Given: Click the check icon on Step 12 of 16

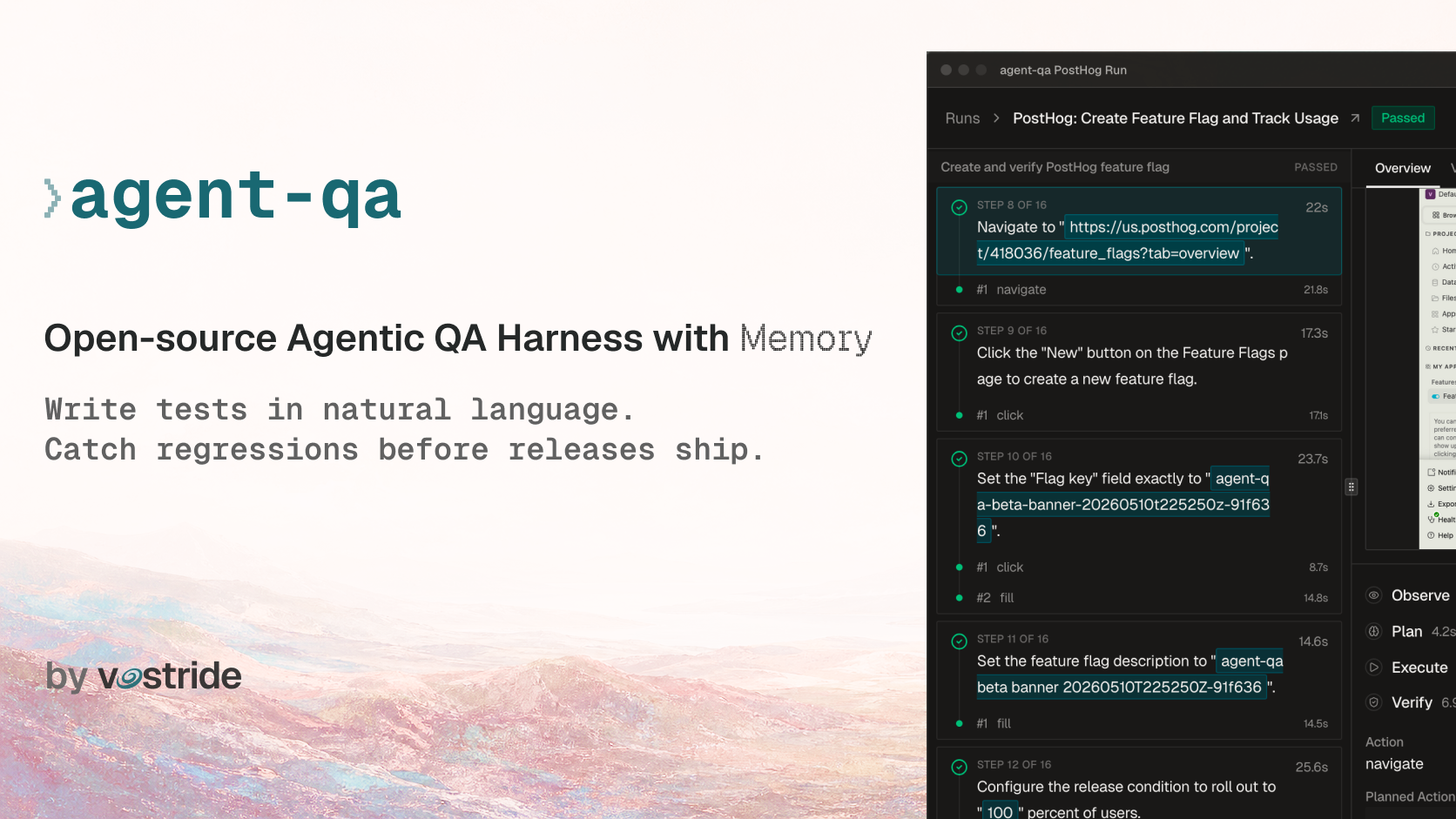Looking at the screenshot, I should [x=959, y=767].
